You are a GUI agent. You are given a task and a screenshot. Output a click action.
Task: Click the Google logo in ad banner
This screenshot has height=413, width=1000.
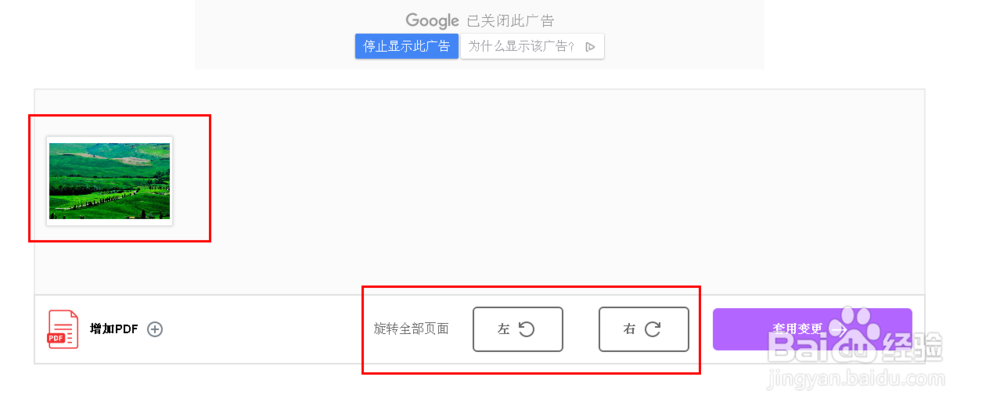point(432,20)
